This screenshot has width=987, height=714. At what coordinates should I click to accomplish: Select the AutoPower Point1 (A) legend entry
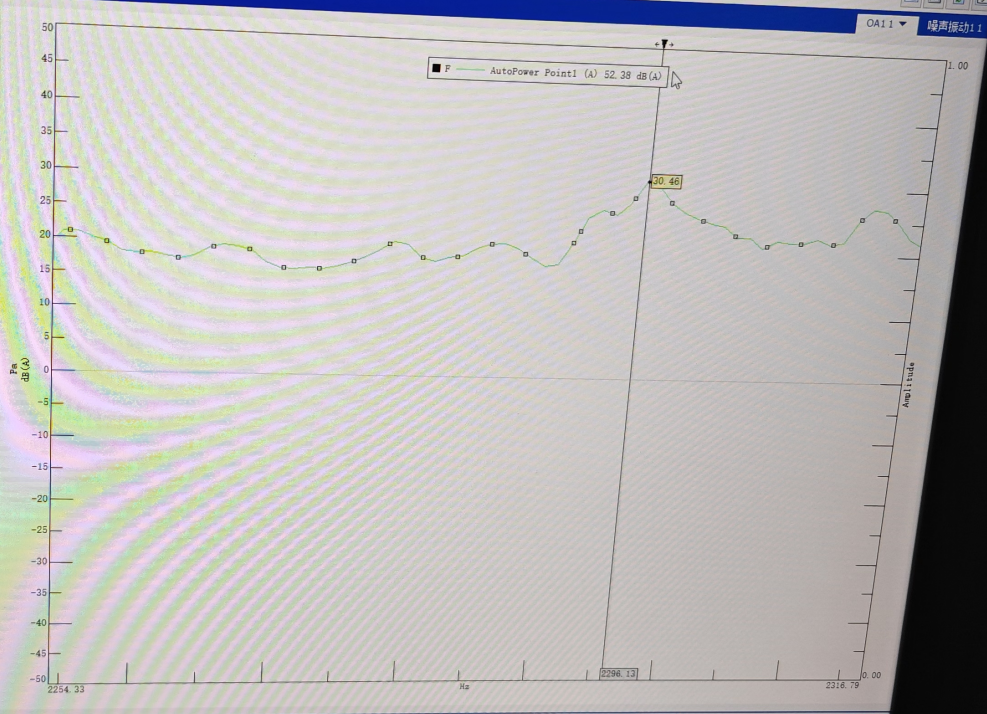543,72
